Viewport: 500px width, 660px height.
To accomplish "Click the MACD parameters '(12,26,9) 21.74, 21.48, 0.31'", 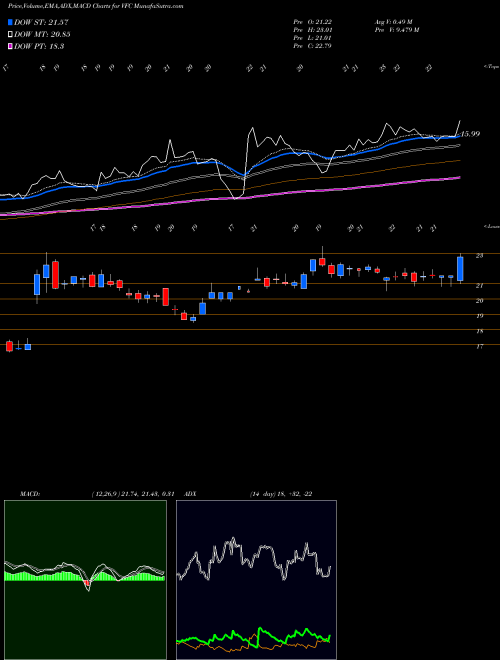I will pyautogui.click(x=133, y=494).
